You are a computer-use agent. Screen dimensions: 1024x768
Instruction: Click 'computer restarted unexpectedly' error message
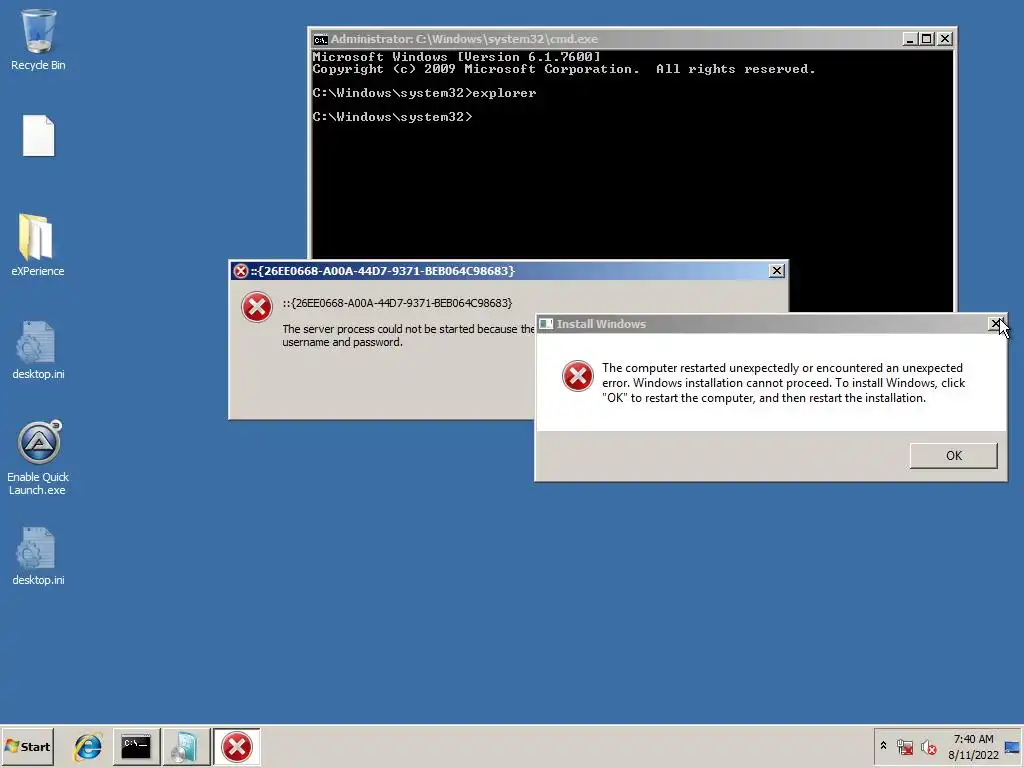[784, 383]
